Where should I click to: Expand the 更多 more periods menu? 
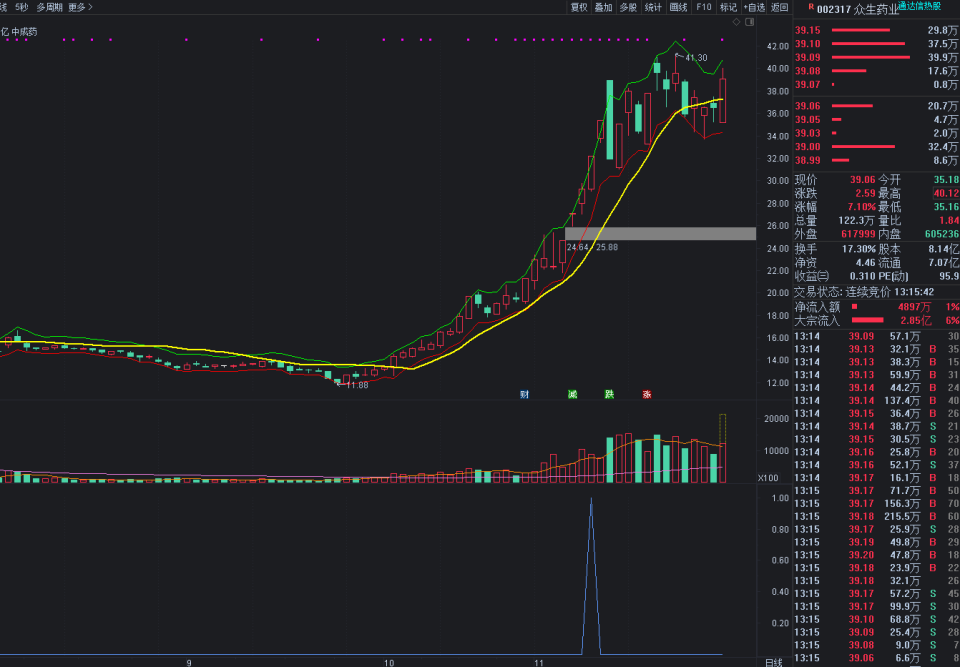click(x=80, y=7)
